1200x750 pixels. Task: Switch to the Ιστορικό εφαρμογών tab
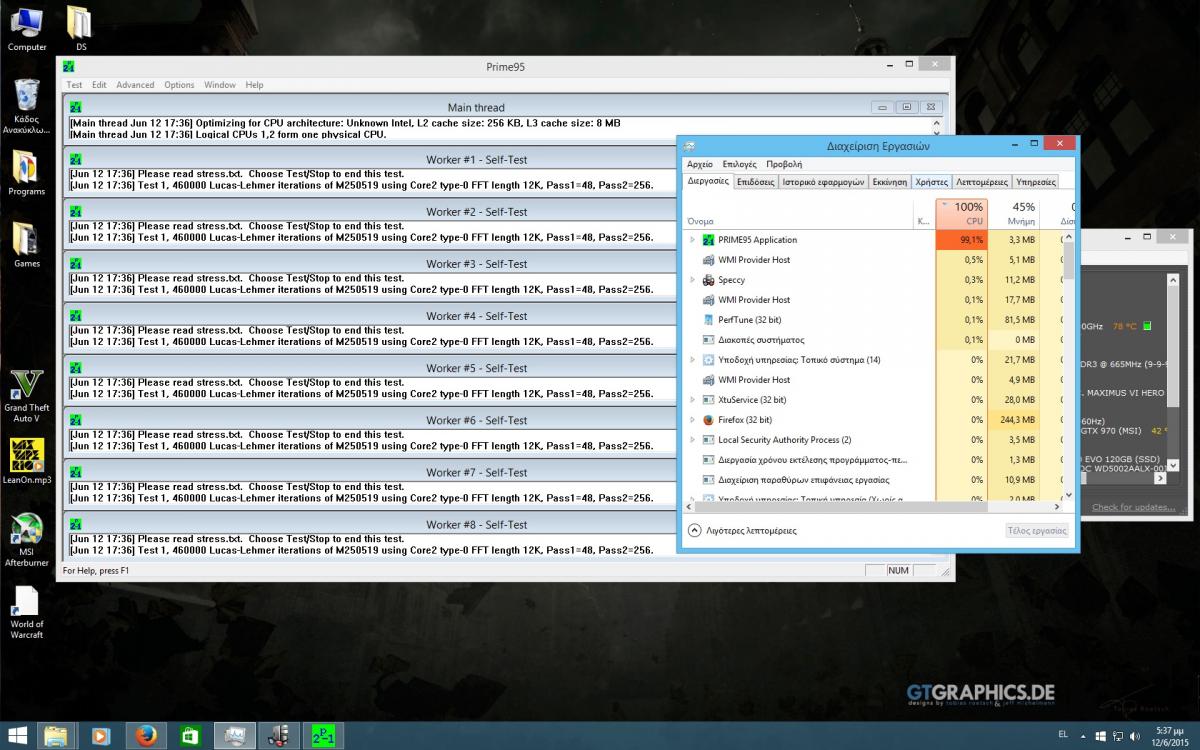click(823, 182)
